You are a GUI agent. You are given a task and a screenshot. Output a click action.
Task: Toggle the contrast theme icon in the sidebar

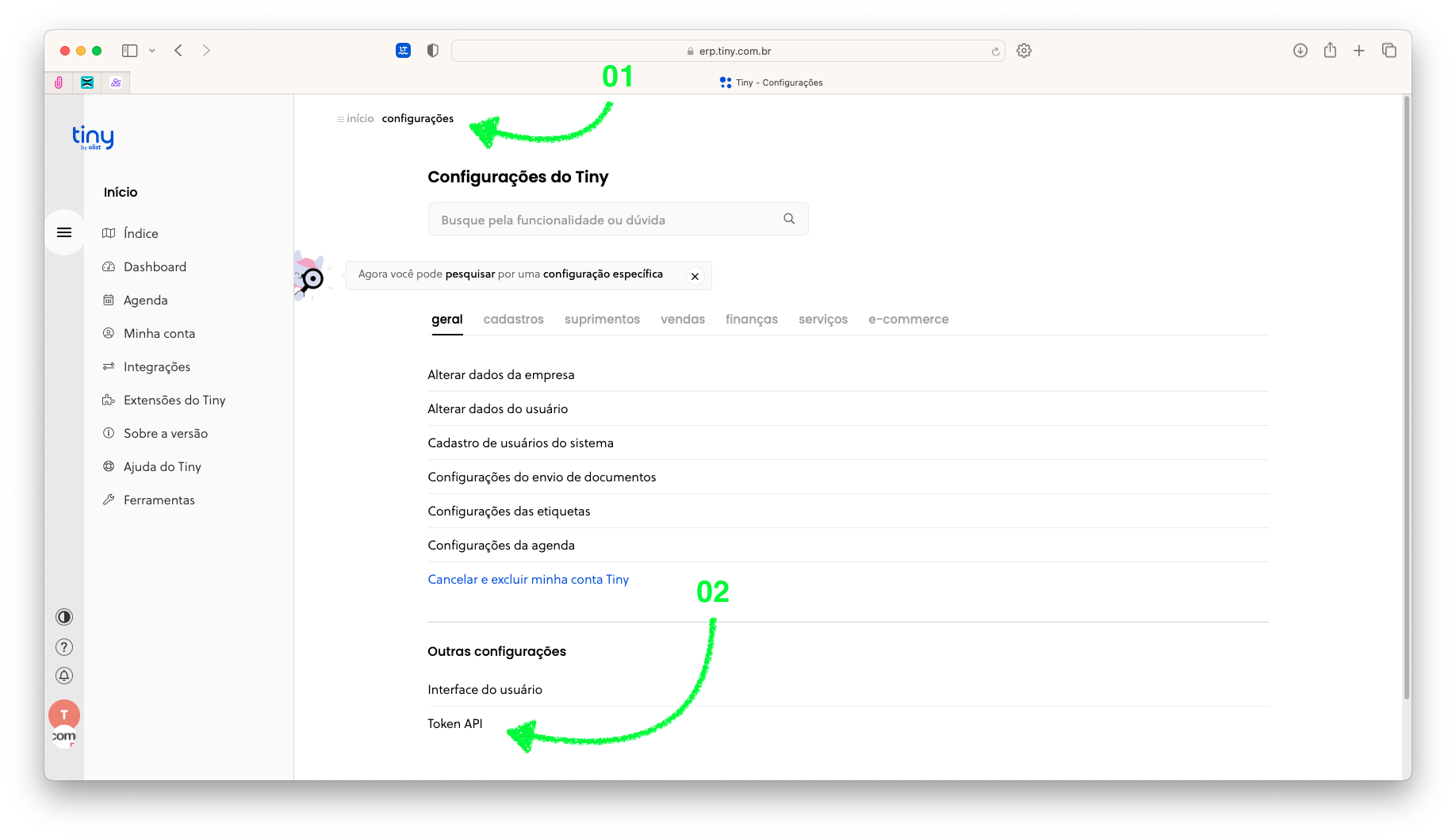64,617
